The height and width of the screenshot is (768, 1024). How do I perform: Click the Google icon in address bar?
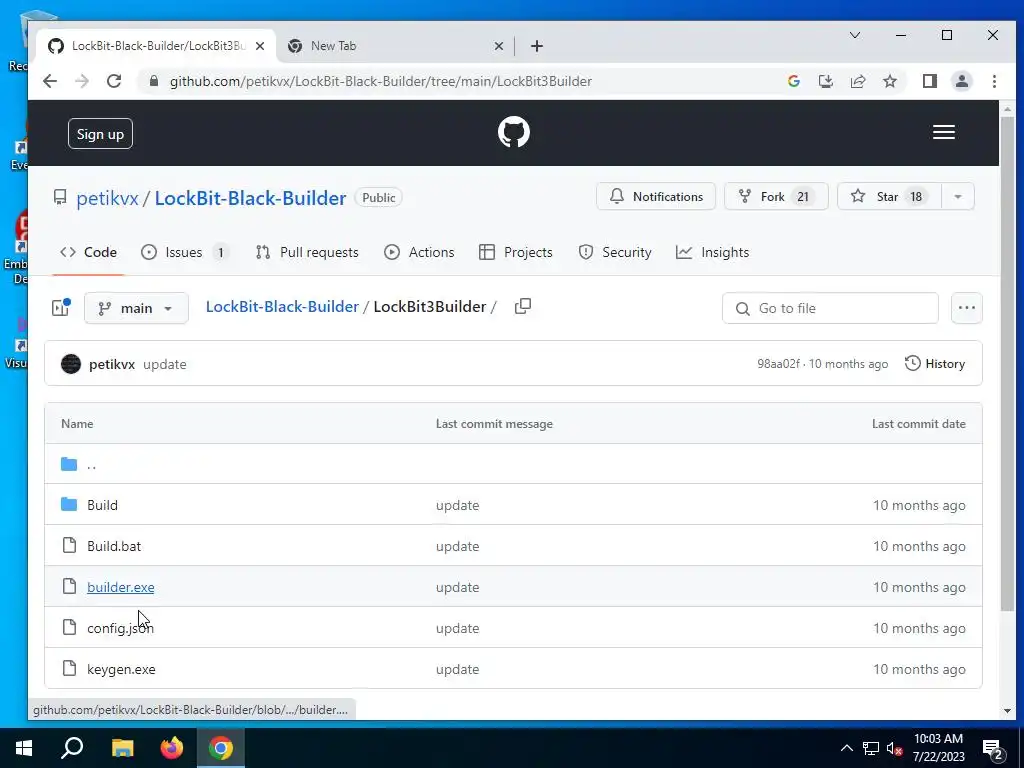pos(794,81)
